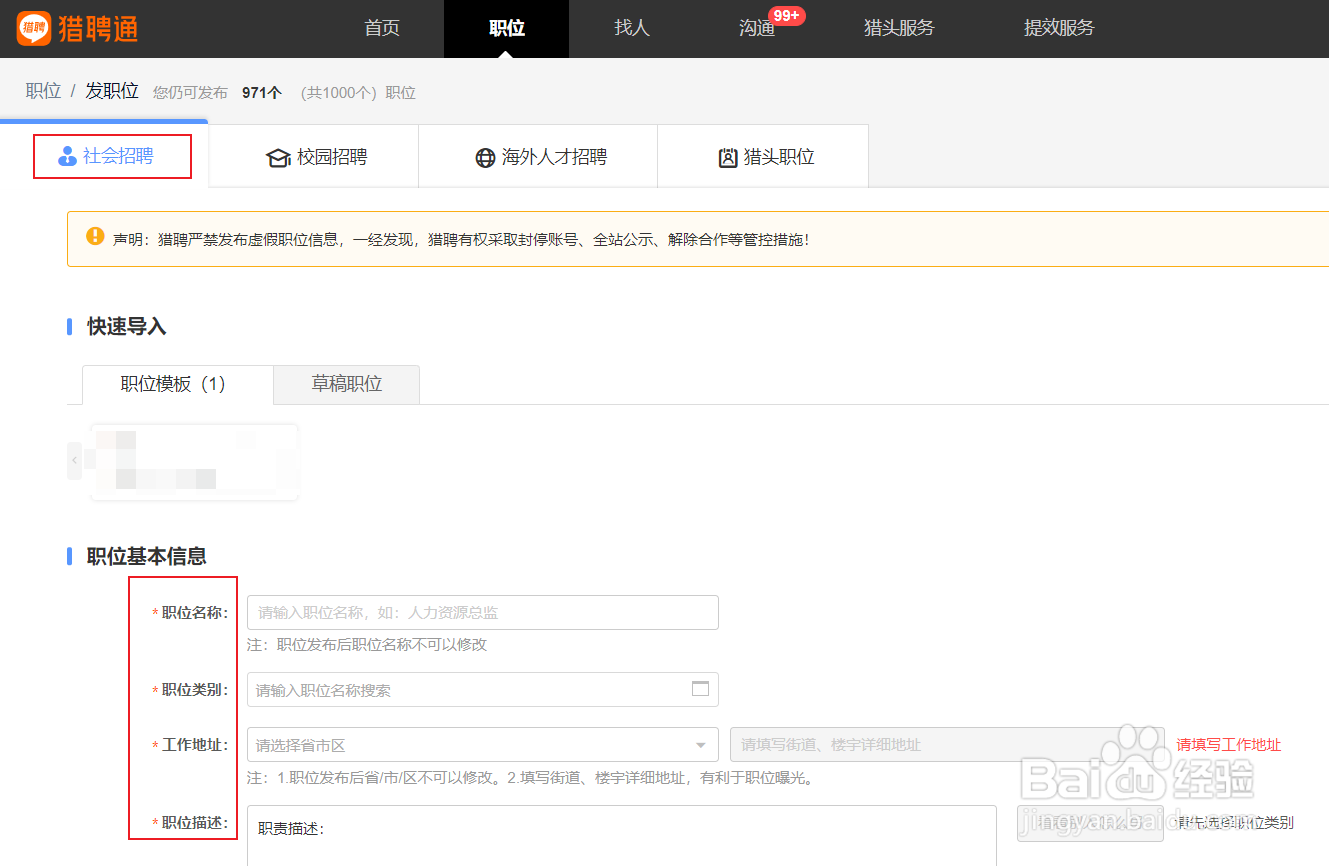
Task: Focus the 职位名称 input field
Action: pyautogui.click(x=483, y=612)
